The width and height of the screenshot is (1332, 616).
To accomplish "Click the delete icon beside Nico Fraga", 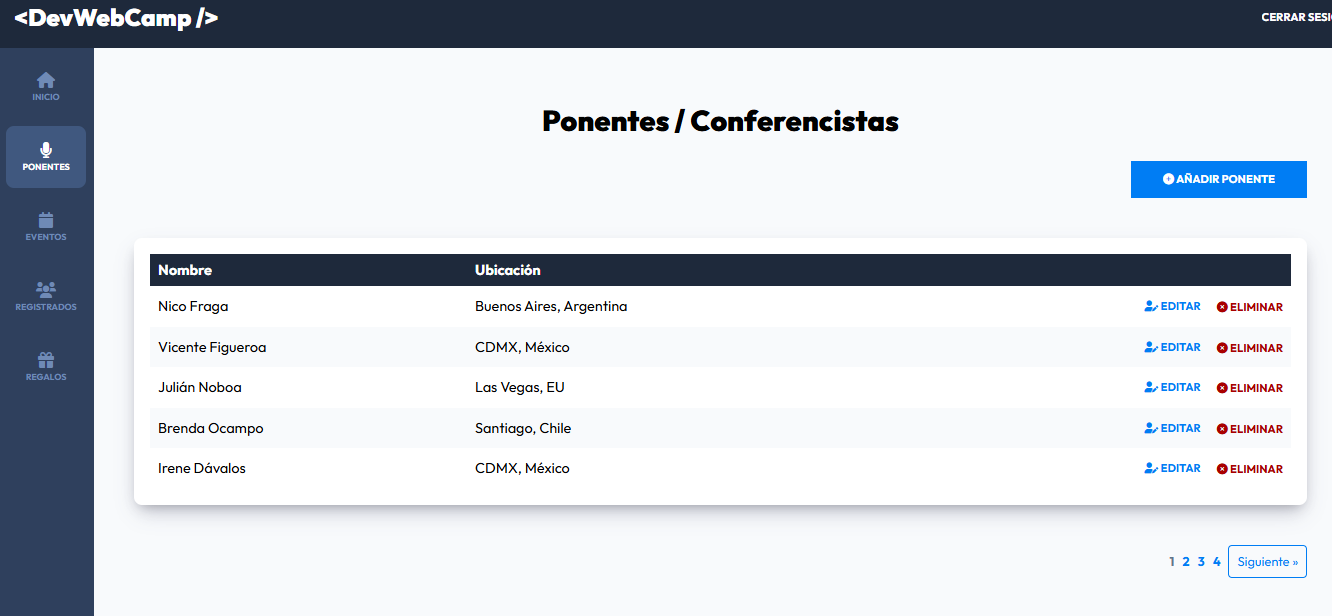I will pyautogui.click(x=1222, y=306).
